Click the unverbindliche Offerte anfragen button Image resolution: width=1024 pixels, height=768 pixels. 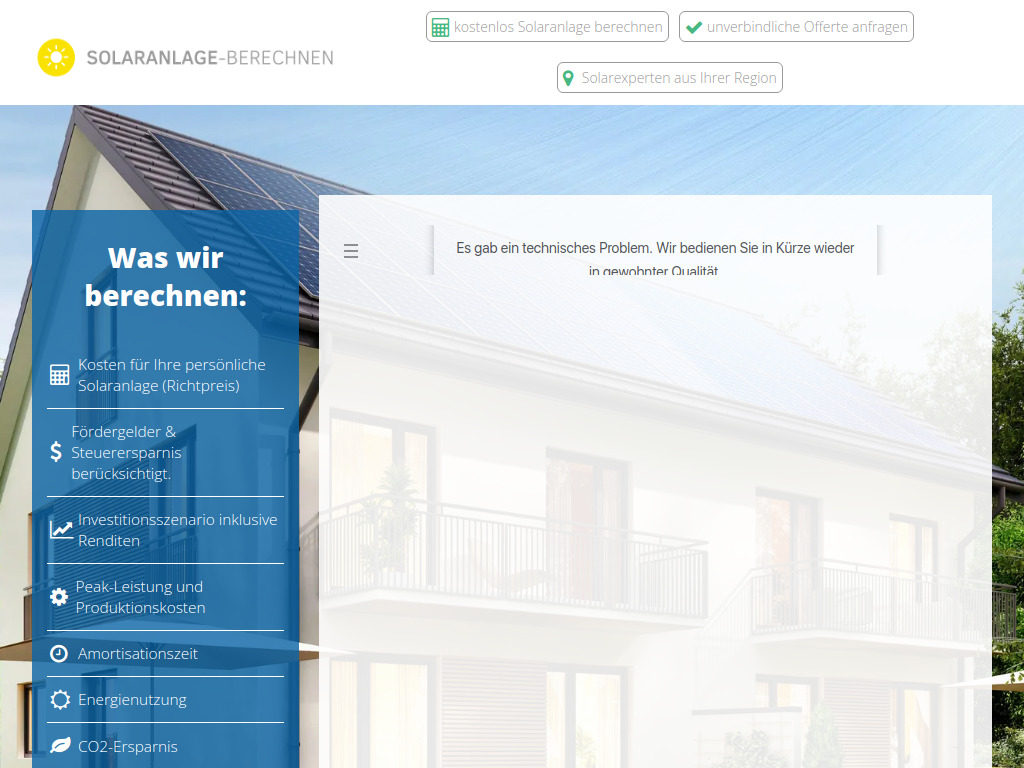click(796, 27)
